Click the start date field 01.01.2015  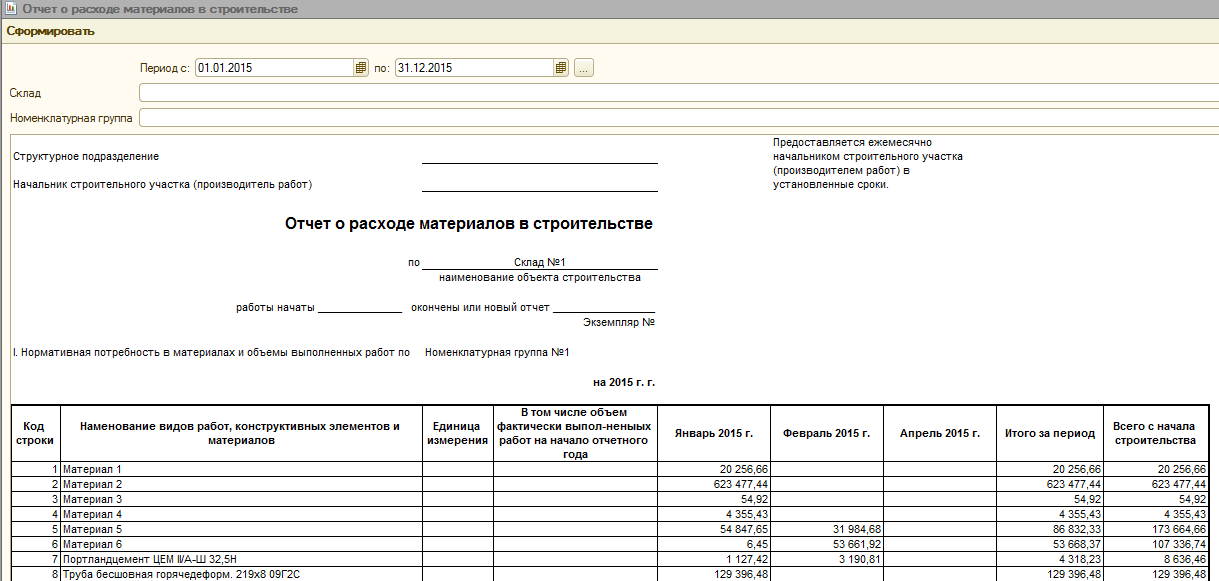[x=274, y=68]
